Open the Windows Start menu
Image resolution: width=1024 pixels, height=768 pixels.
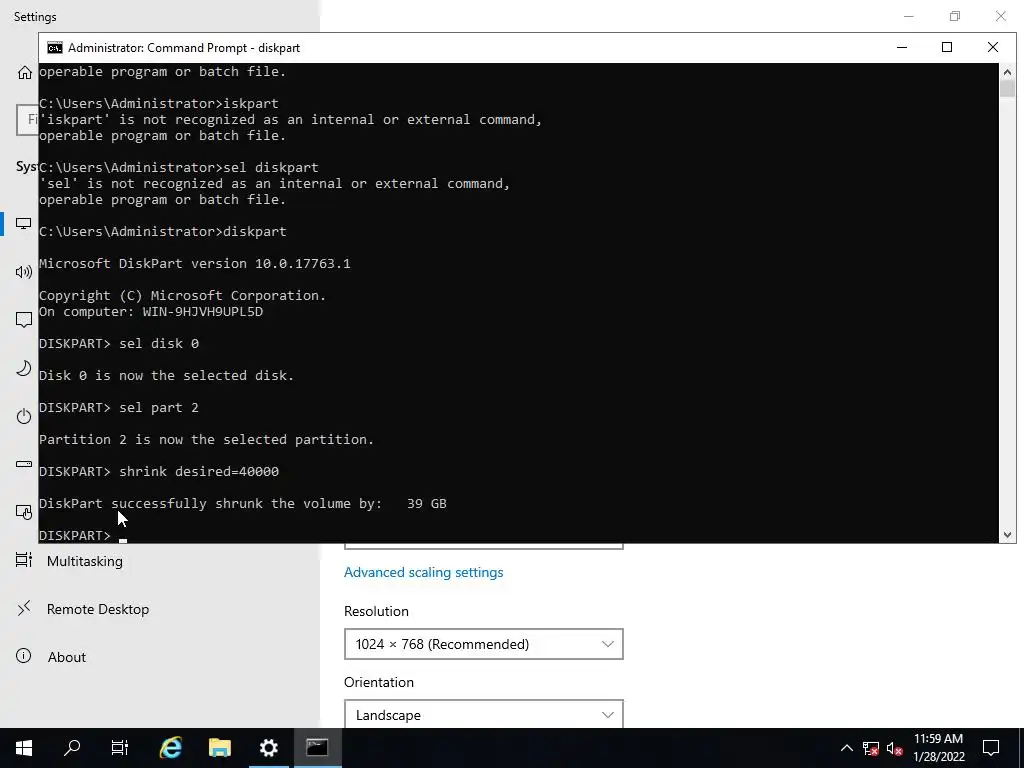click(24, 748)
